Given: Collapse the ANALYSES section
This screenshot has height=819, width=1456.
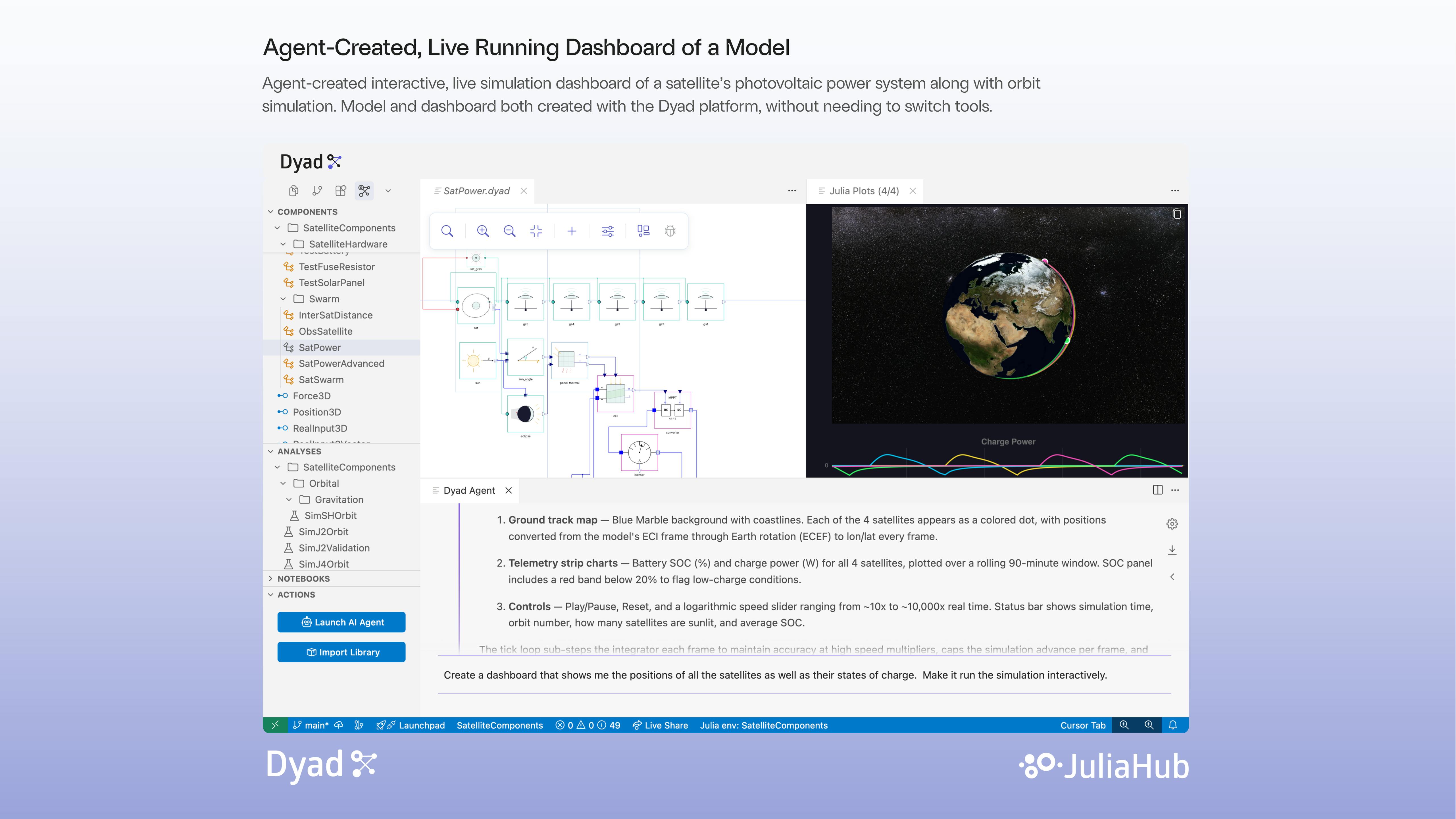Looking at the screenshot, I should tap(271, 451).
